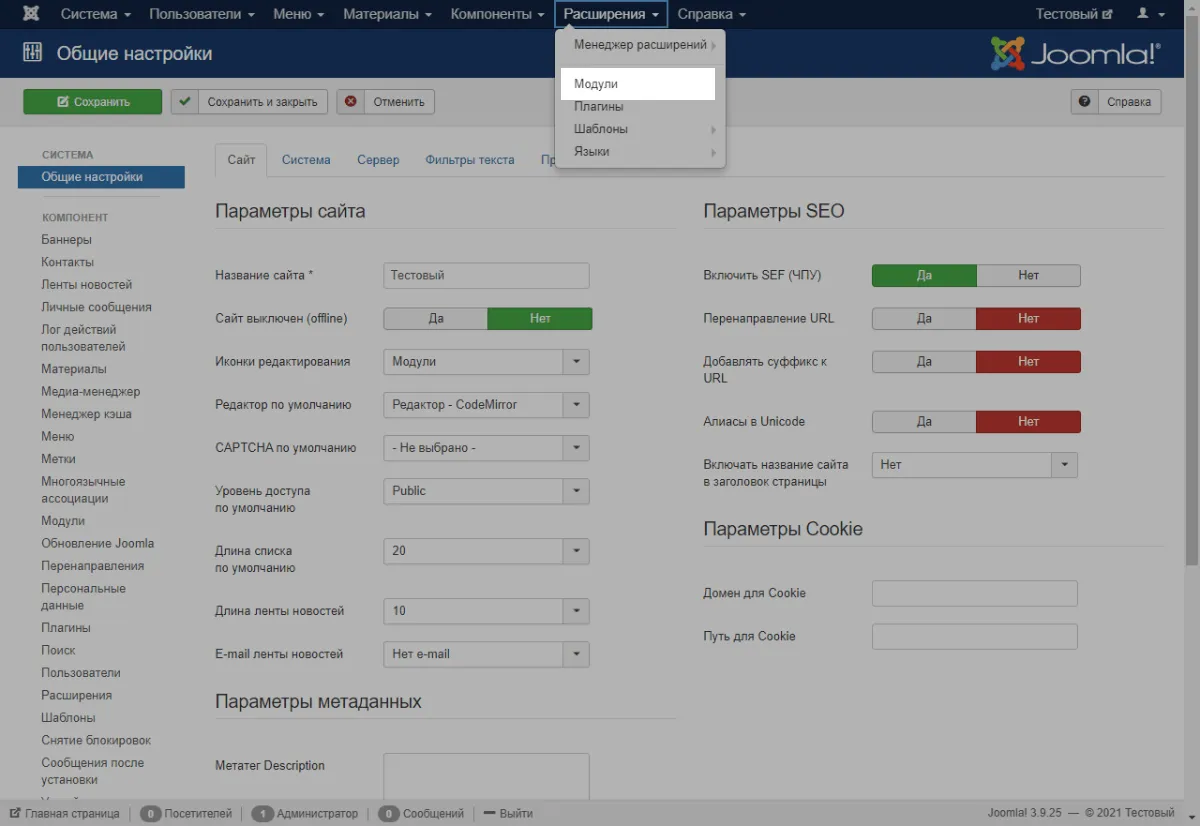The height and width of the screenshot is (826, 1200).
Task: Open Контакты in sidebar
Action: [68, 262]
